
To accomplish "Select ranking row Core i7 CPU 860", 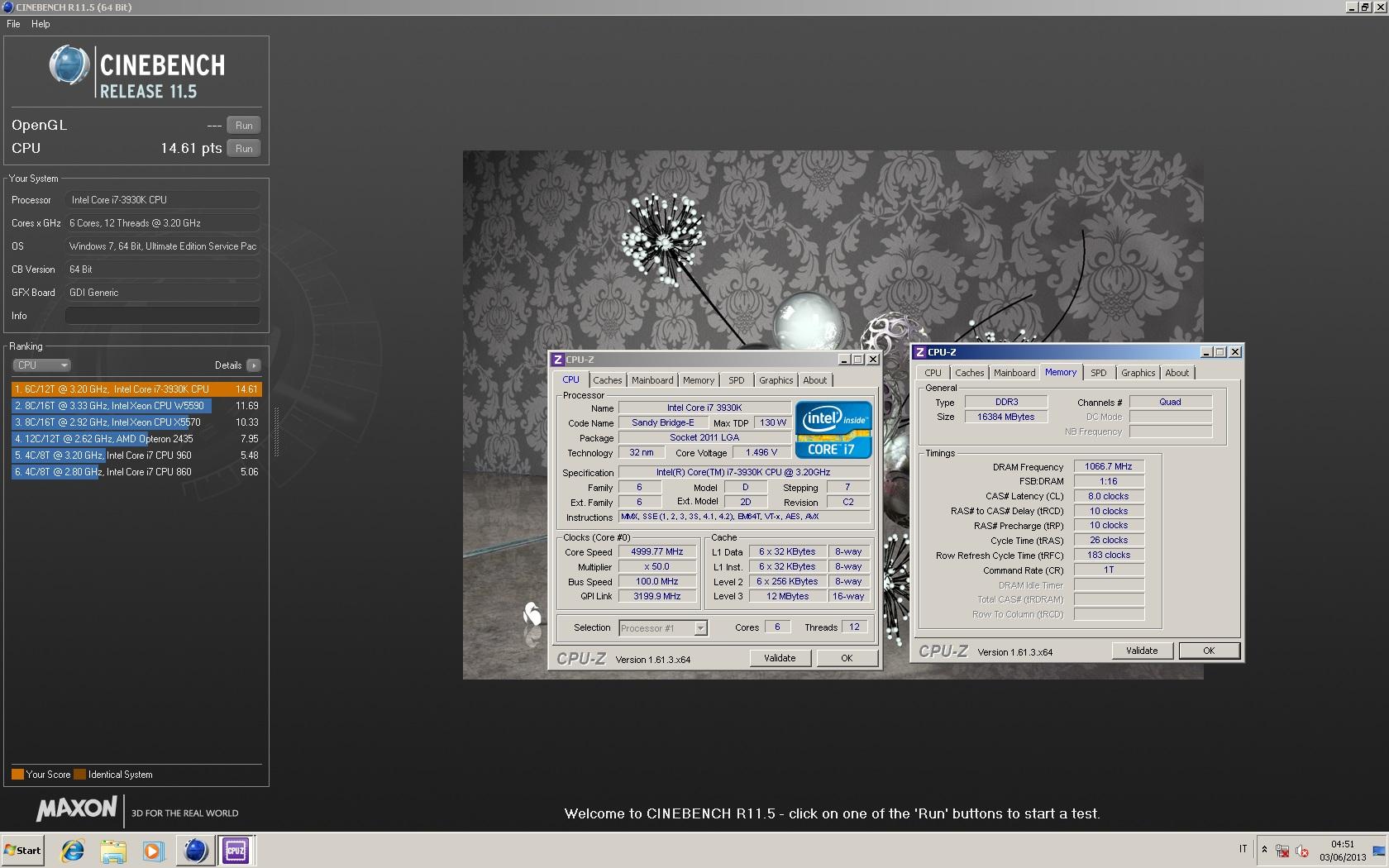I will 136,472.
